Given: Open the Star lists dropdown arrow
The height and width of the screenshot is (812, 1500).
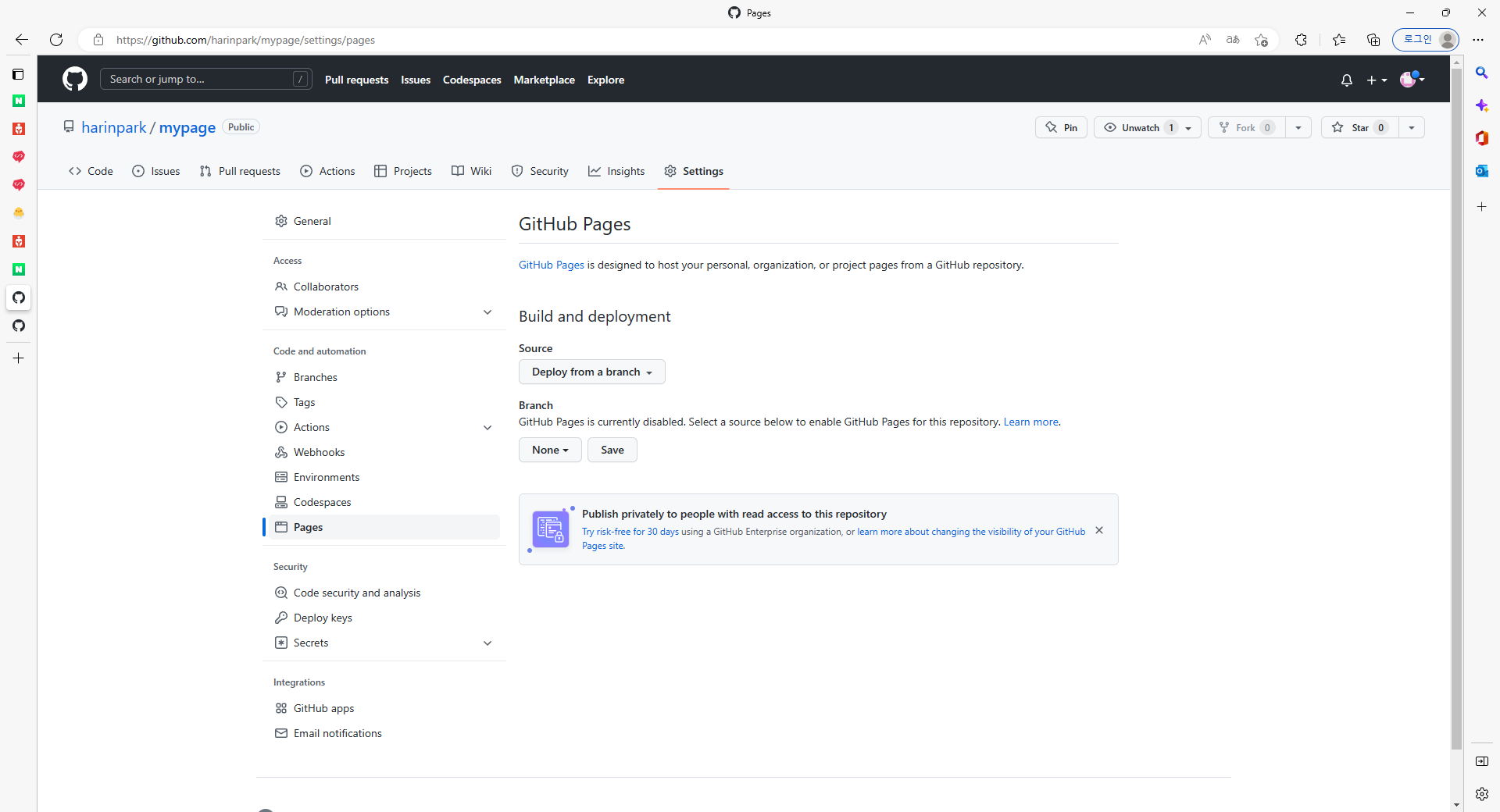Looking at the screenshot, I should (1412, 127).
